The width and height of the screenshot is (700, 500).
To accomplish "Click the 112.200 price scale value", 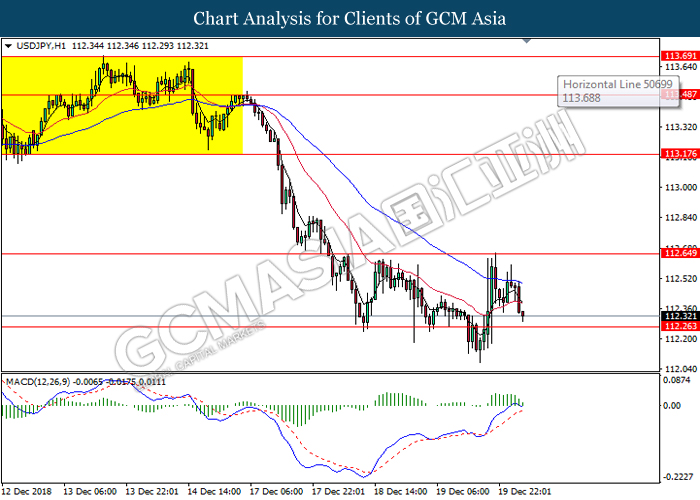I will [x=681, y=339].
